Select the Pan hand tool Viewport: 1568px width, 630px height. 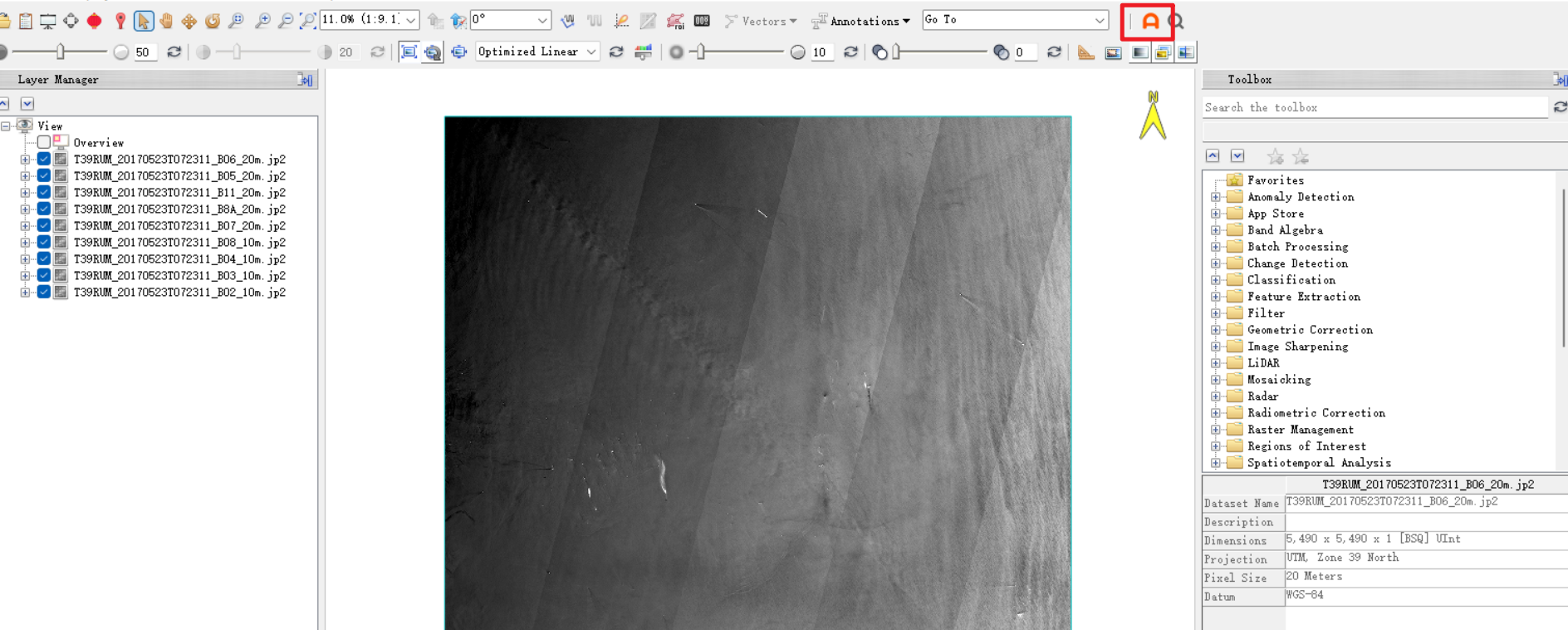(x=166, y=21)
